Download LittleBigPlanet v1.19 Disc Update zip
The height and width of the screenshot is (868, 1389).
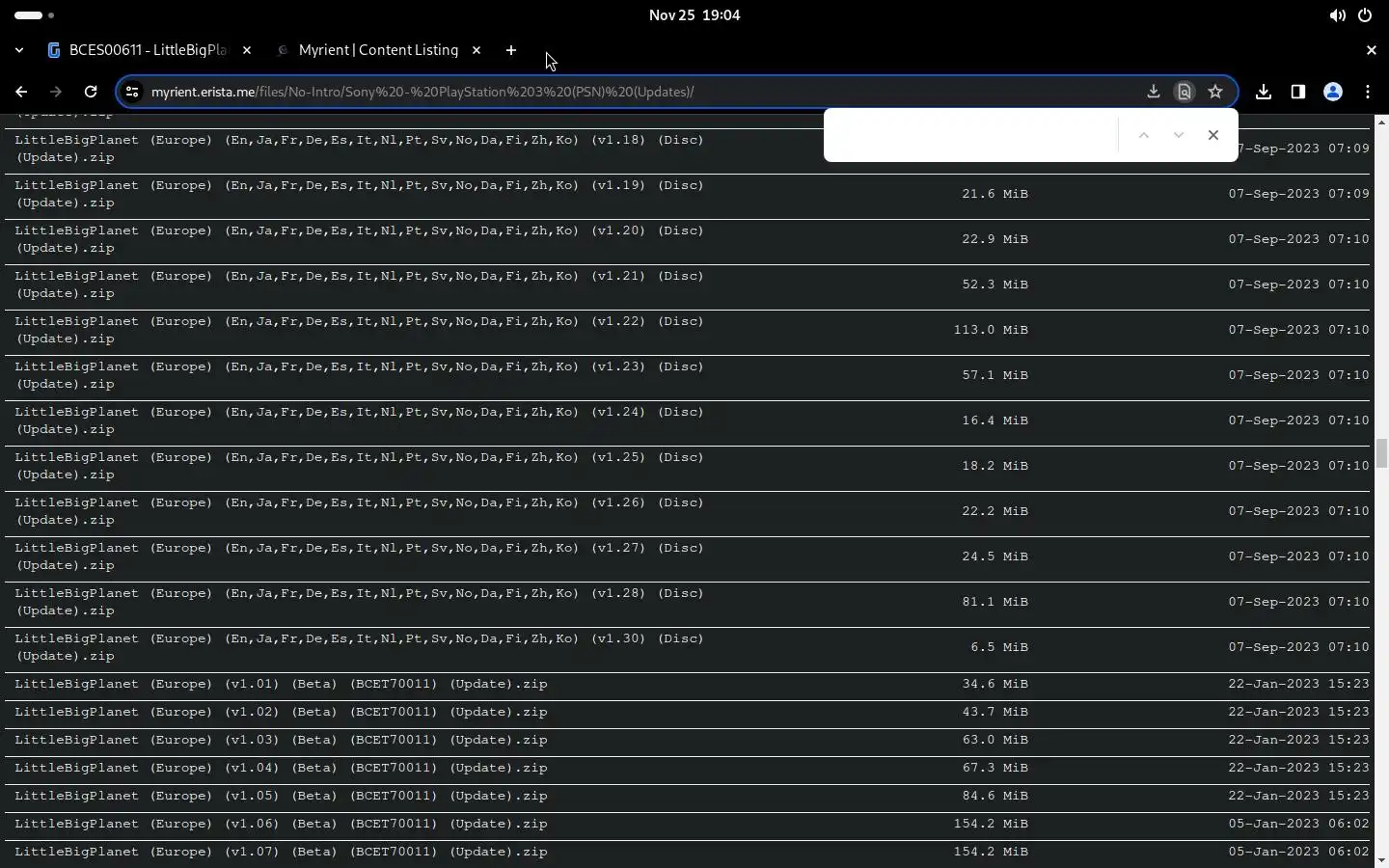359,194
